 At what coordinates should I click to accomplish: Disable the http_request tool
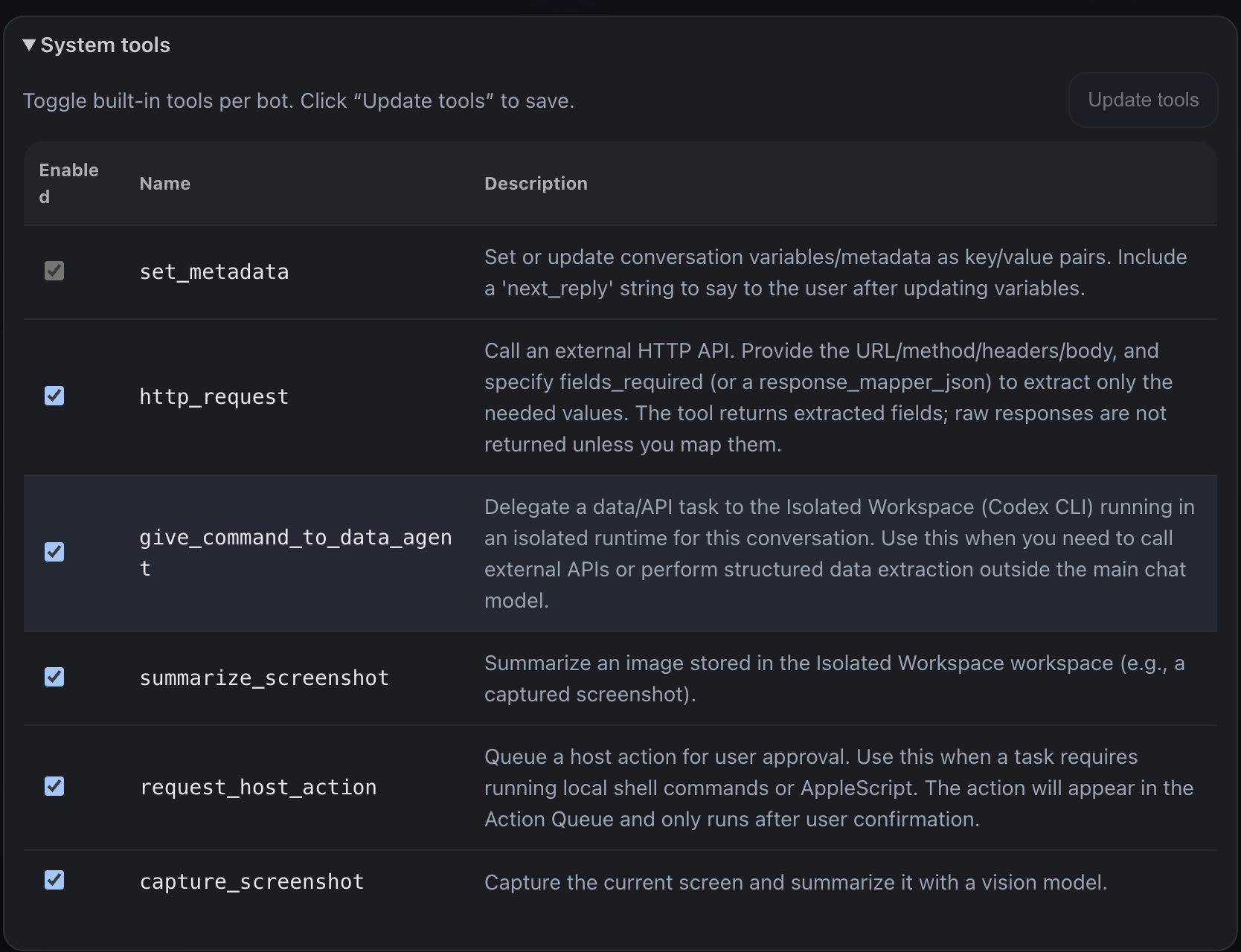click(54, 395)
